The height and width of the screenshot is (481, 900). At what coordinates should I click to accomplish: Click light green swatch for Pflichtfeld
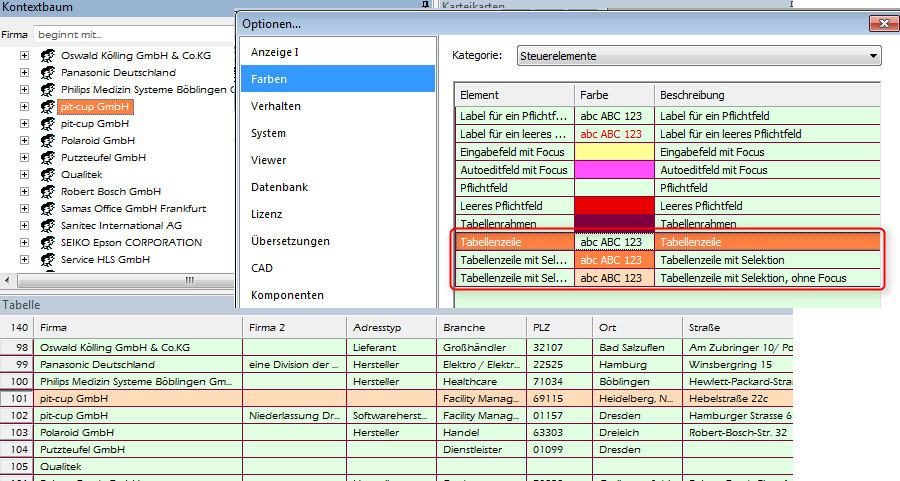click(x=614, y=188)
